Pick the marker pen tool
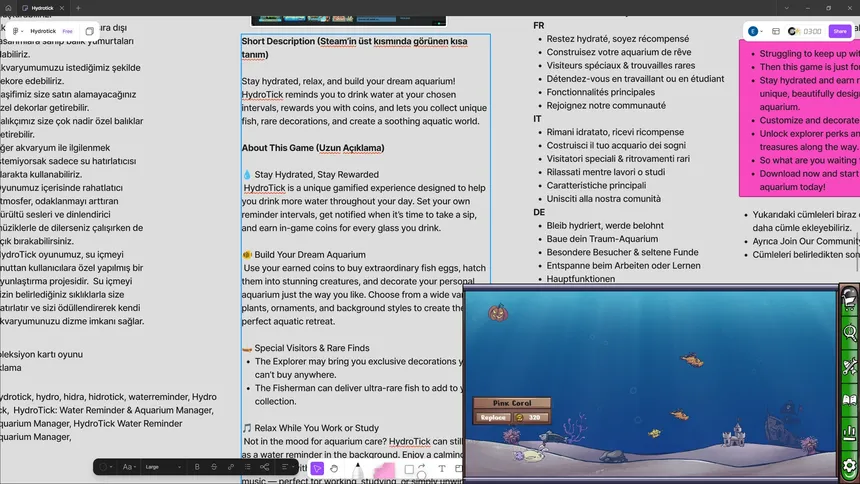The width and height of the screenshot is (860, 484). [x=358, y=472]
